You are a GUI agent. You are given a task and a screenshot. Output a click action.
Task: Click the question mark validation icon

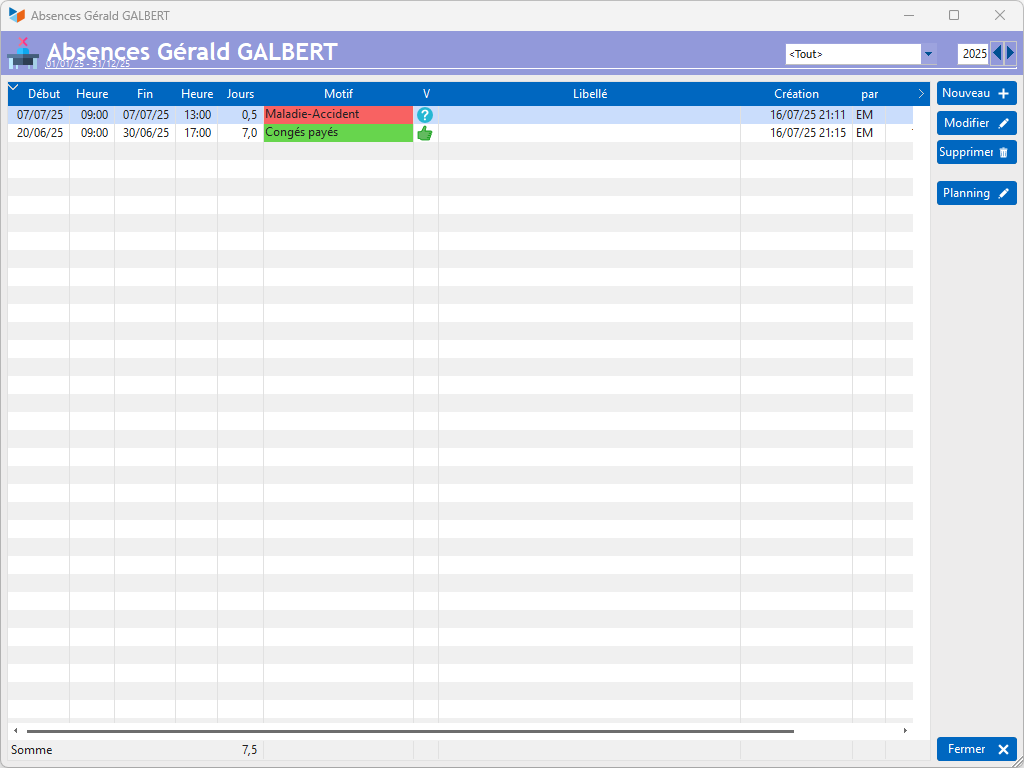point(425,115)
